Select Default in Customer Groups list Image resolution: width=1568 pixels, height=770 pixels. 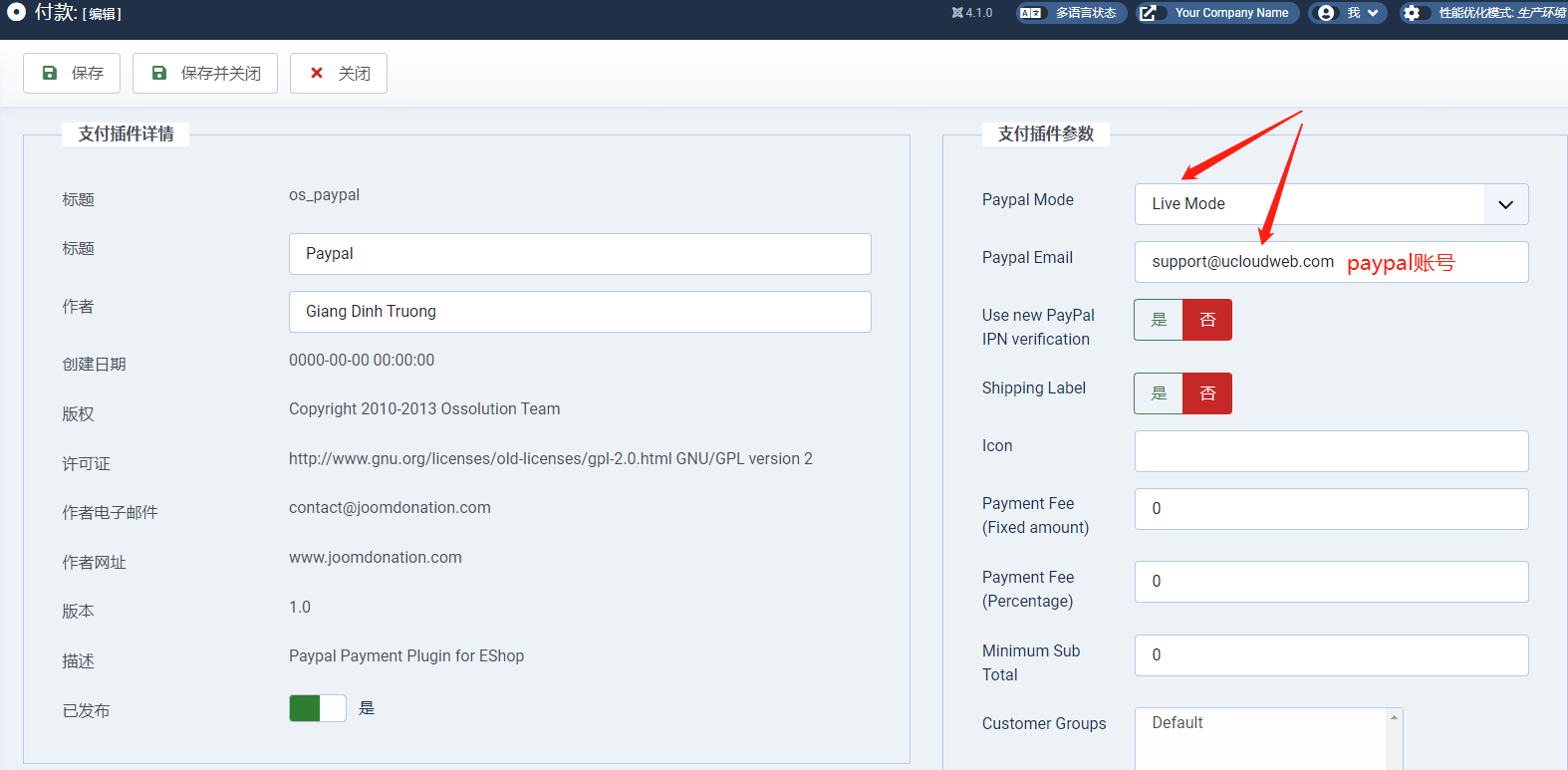(1177, 723)
